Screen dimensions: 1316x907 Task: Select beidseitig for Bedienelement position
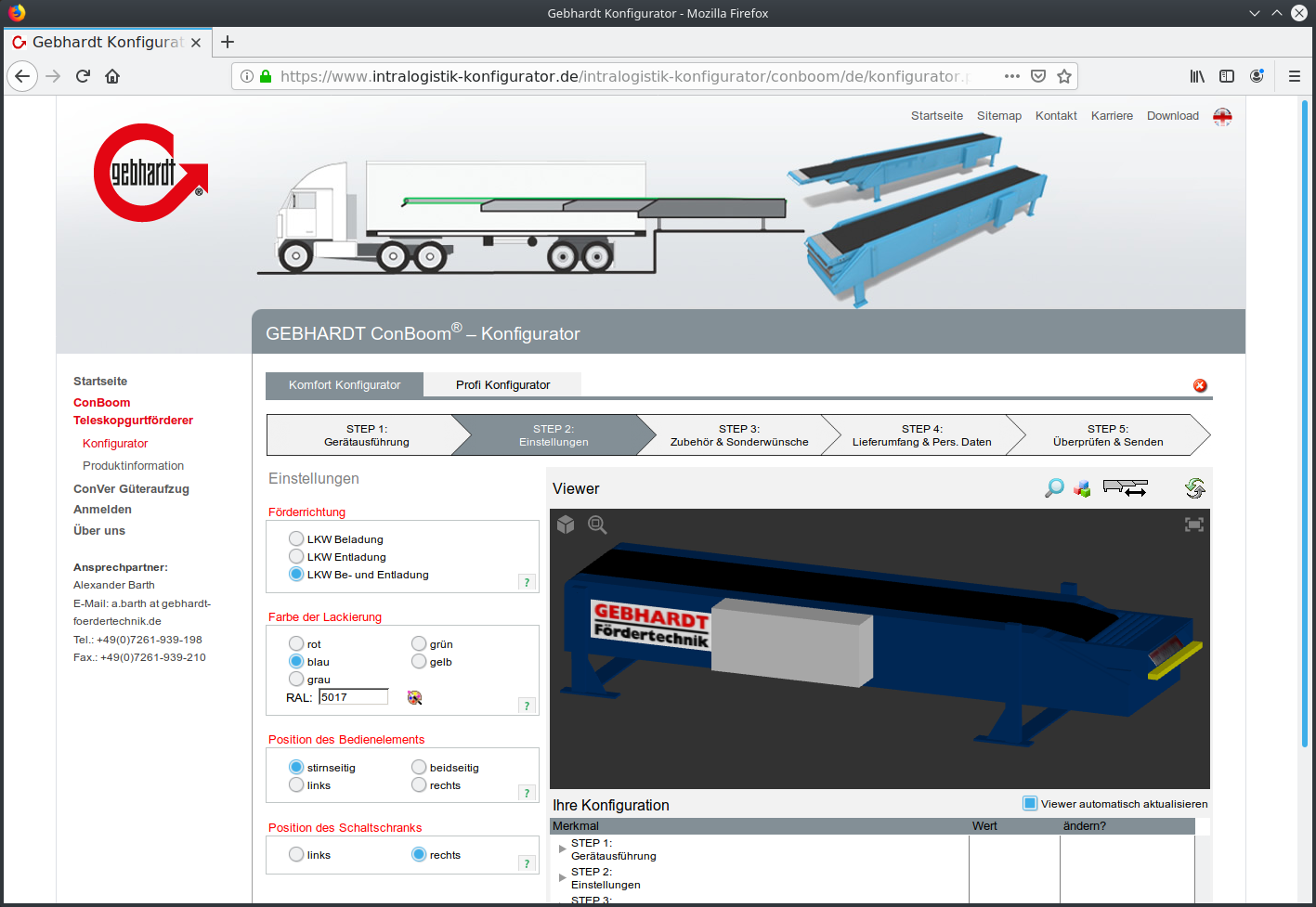tap(419, 767)
